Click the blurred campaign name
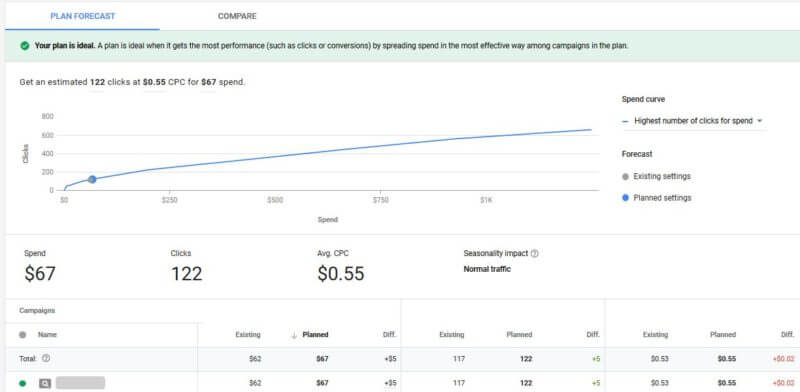Screen dimensions: 800x392 [80, 383]
